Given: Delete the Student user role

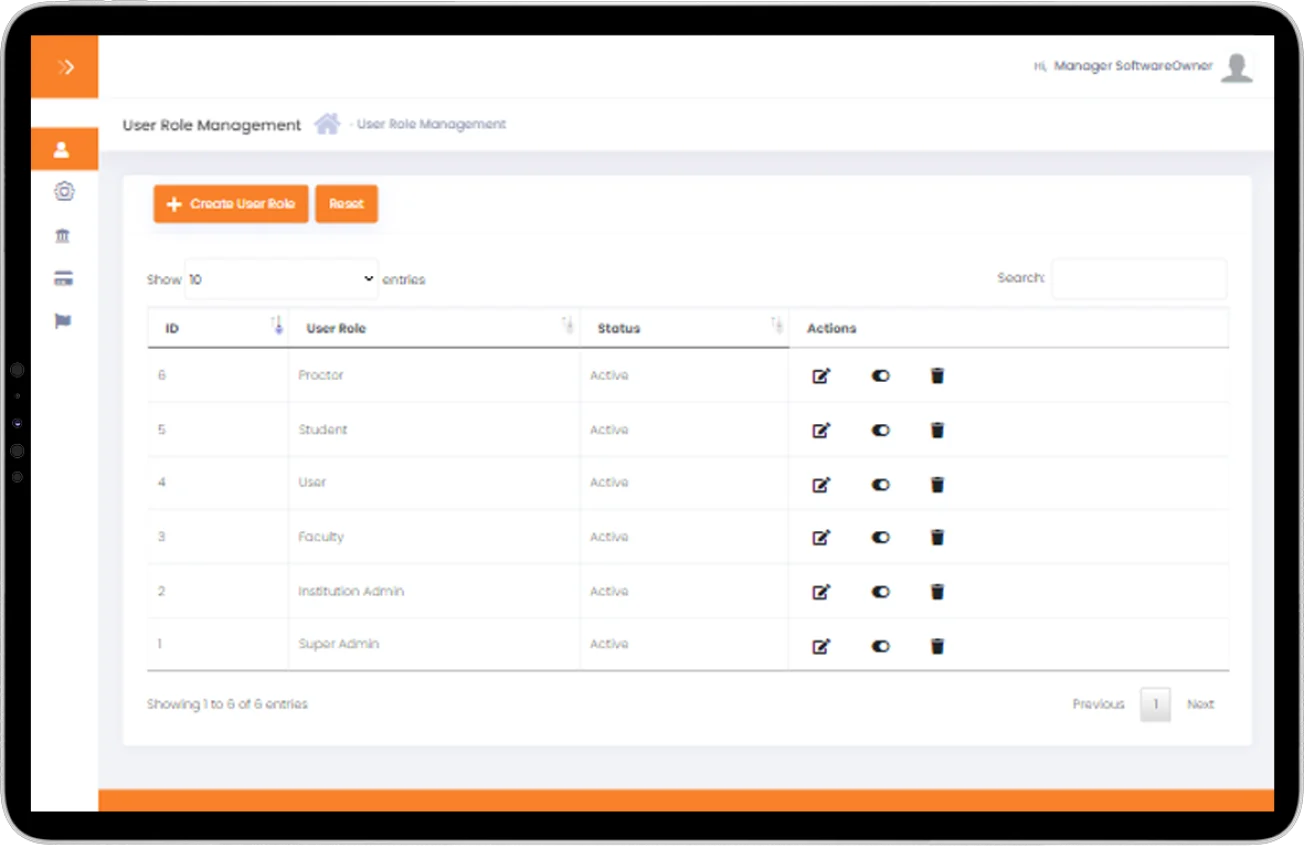Looking at the screenshot, I should coord(937,430).
